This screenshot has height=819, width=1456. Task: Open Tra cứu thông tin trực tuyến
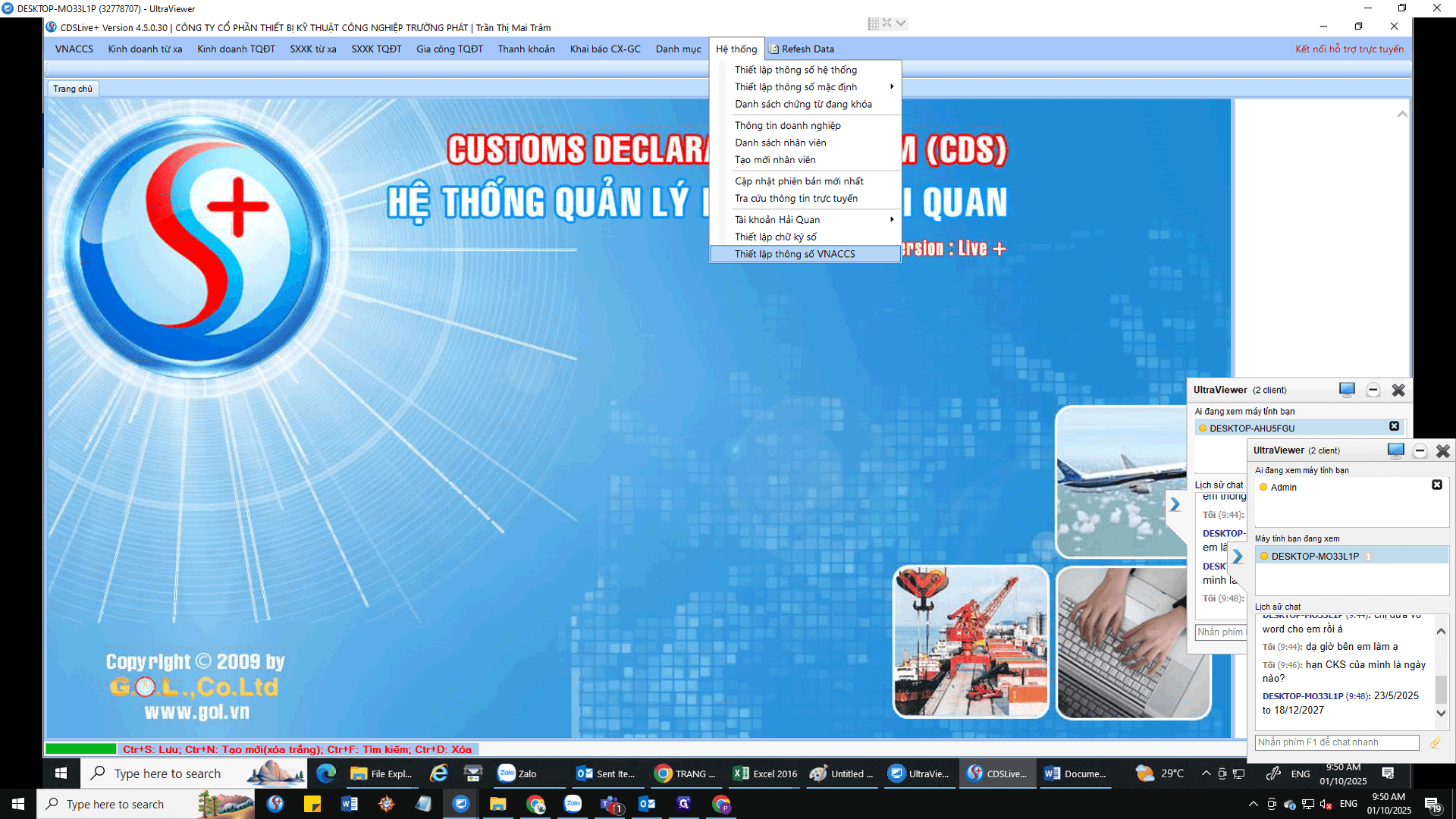tap(805, 199)
